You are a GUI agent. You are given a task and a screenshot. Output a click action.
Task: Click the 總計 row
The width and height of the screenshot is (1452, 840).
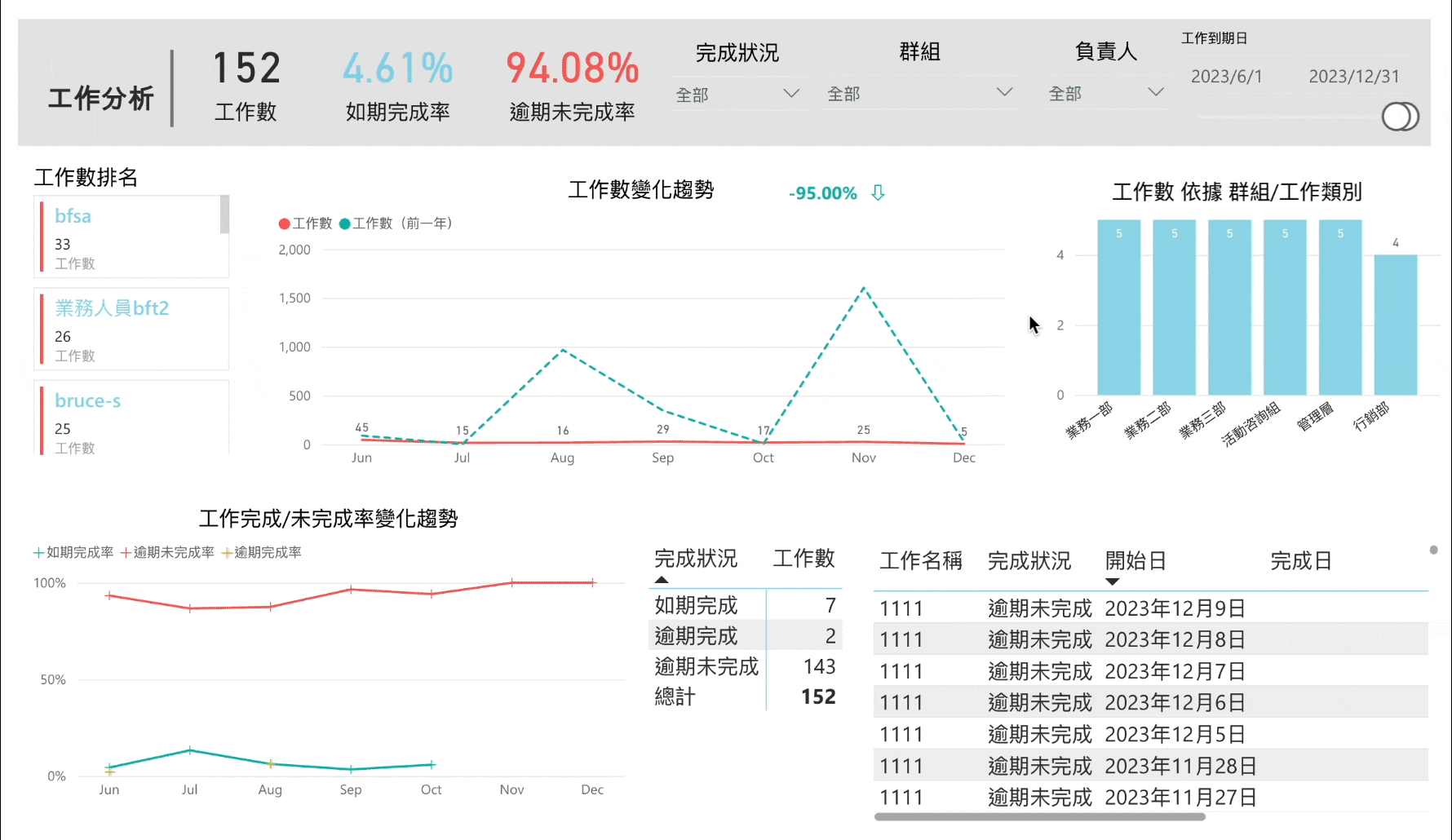click(746, 697)
